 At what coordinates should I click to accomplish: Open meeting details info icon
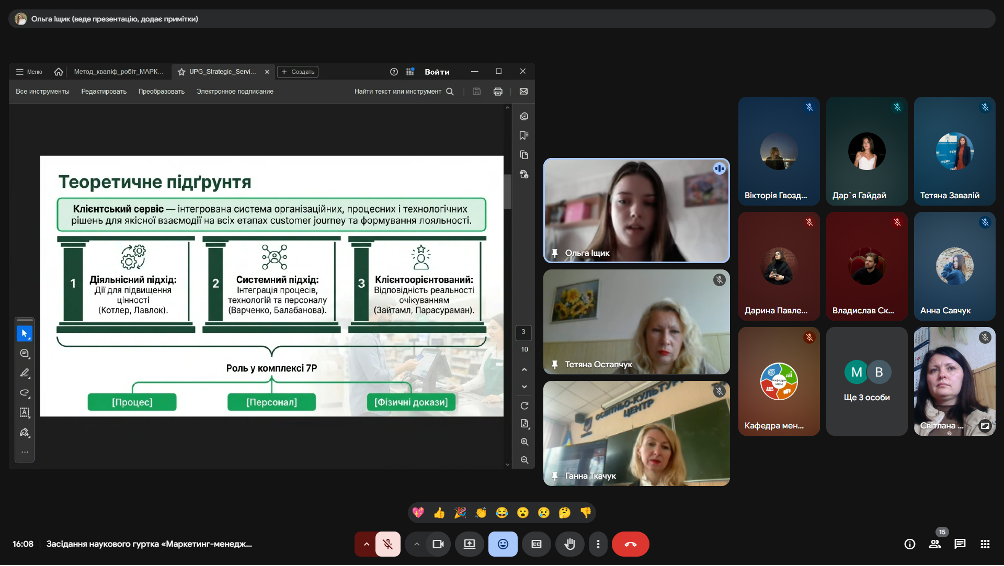(x=909, y=544)
